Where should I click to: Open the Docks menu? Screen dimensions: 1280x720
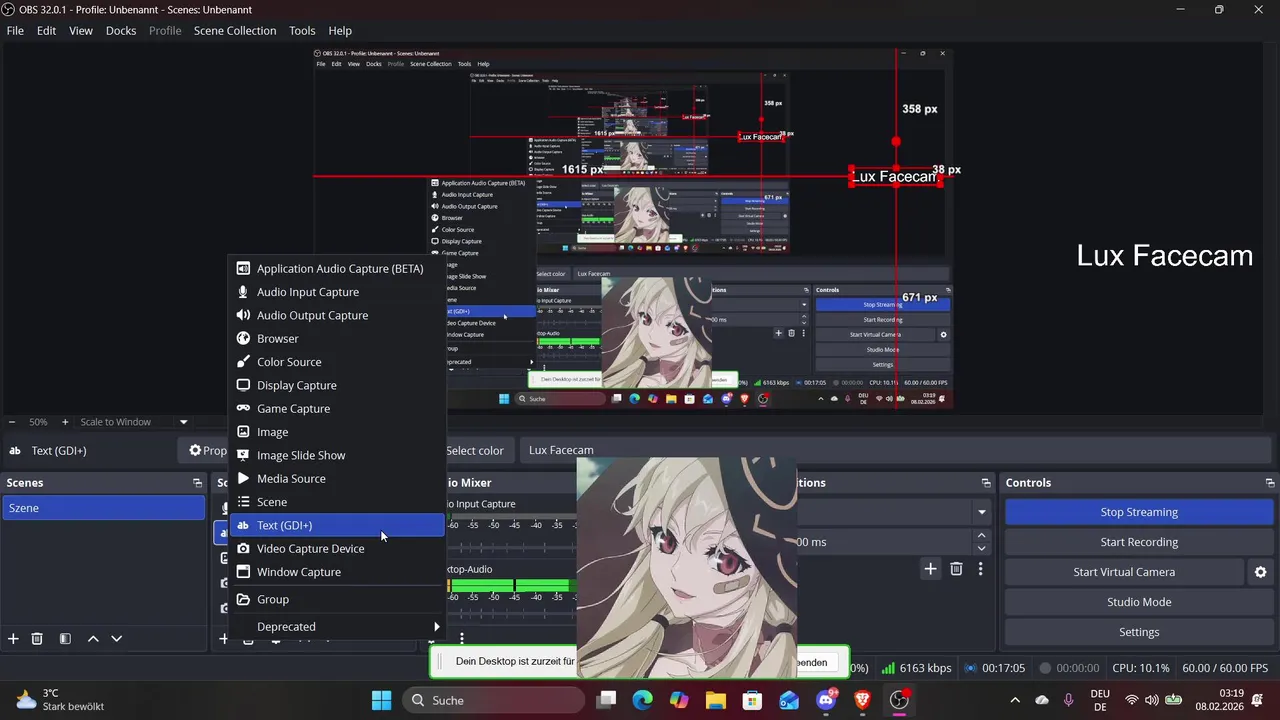pos(121,30)
